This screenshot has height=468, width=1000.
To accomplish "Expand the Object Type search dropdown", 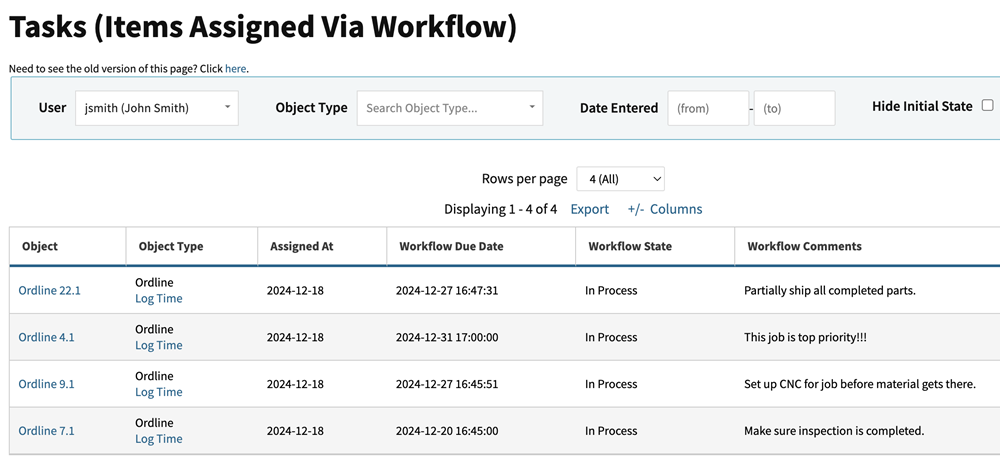I will 449,108.
